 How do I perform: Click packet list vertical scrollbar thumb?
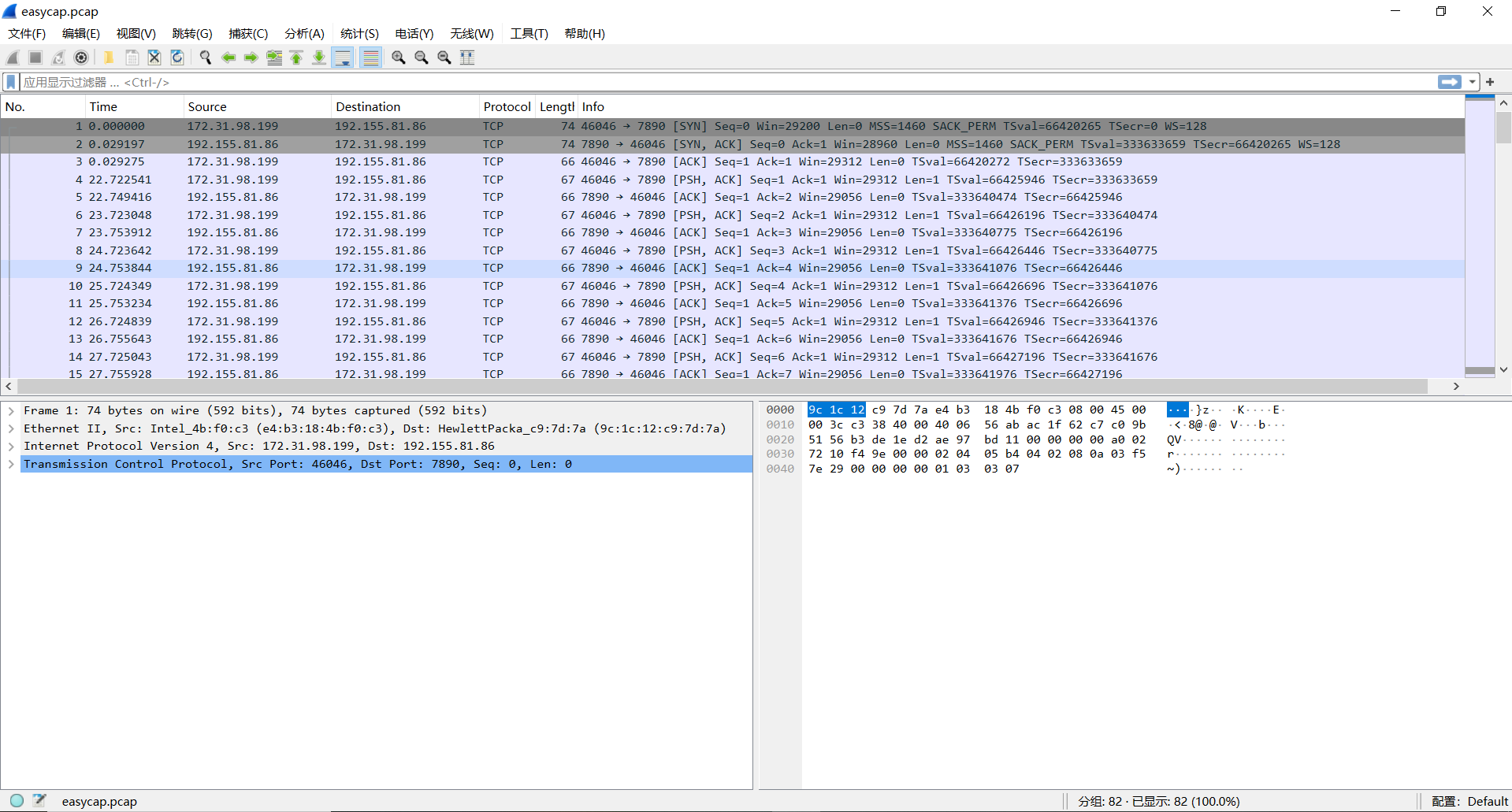pos(1503,128)
